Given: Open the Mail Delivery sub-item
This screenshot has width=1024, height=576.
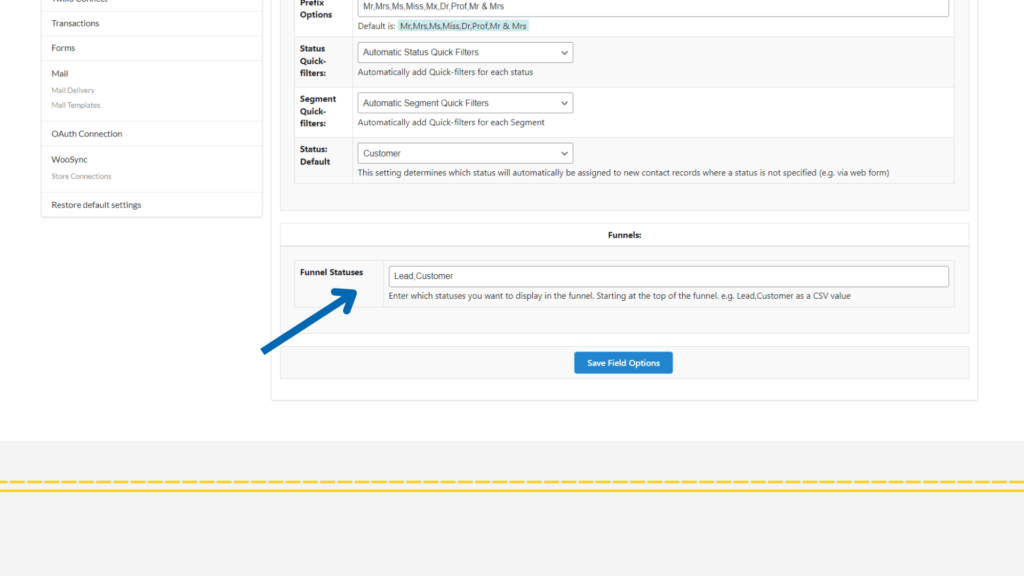Looking at the screenshot, I should coord(73,90).
